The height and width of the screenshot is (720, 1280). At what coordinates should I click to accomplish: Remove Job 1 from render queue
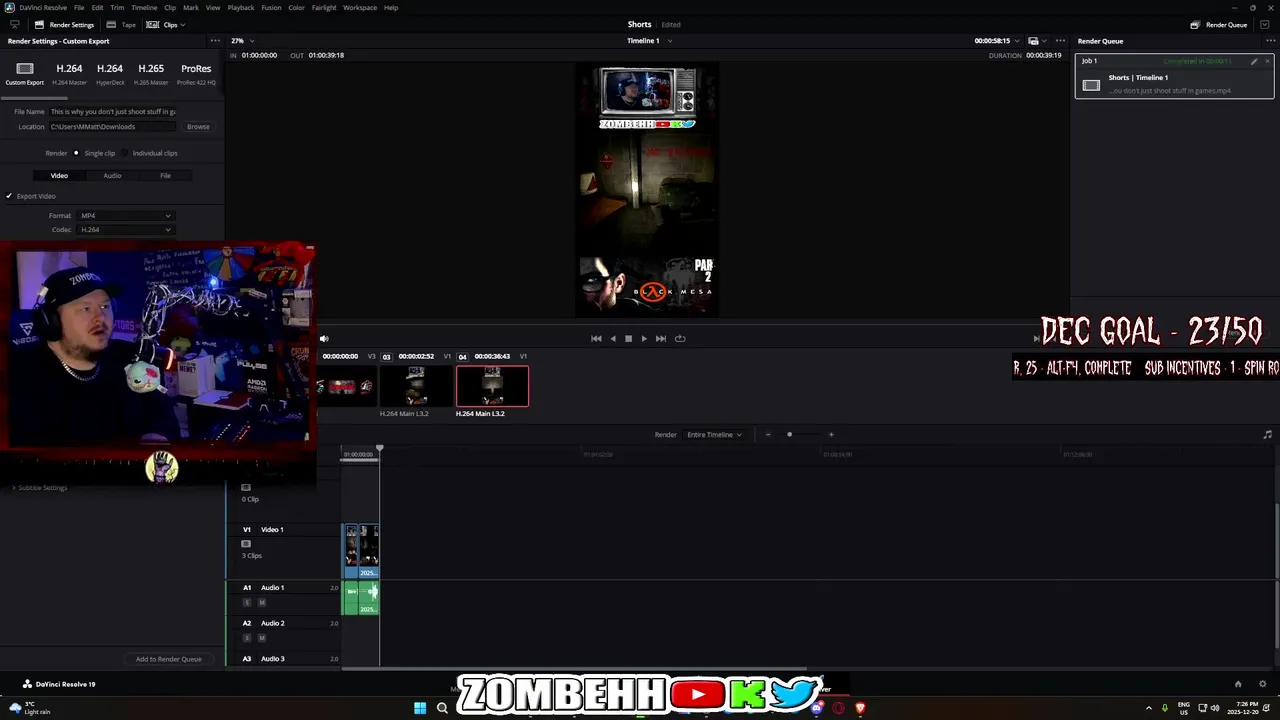pos(1267,61)
